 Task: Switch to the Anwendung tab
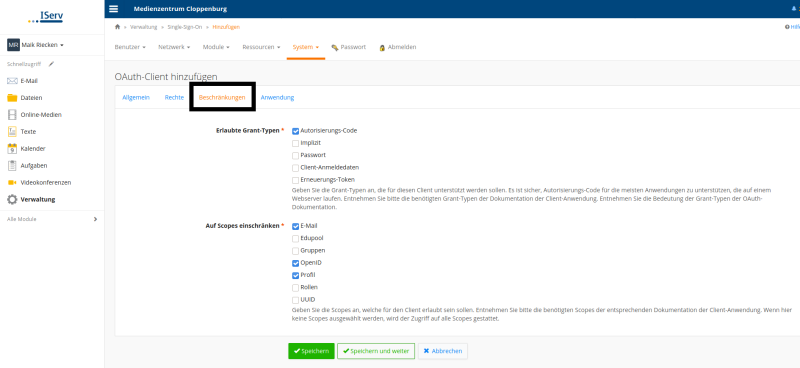coord(277,97)
